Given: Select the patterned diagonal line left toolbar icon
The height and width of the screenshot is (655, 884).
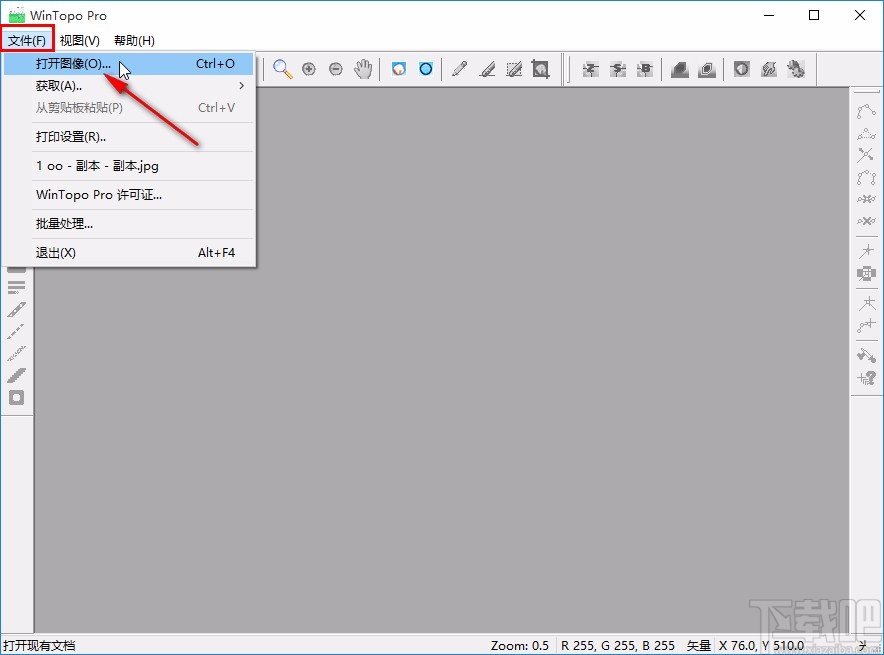Looking at the screenshot, I should [16, 353].
